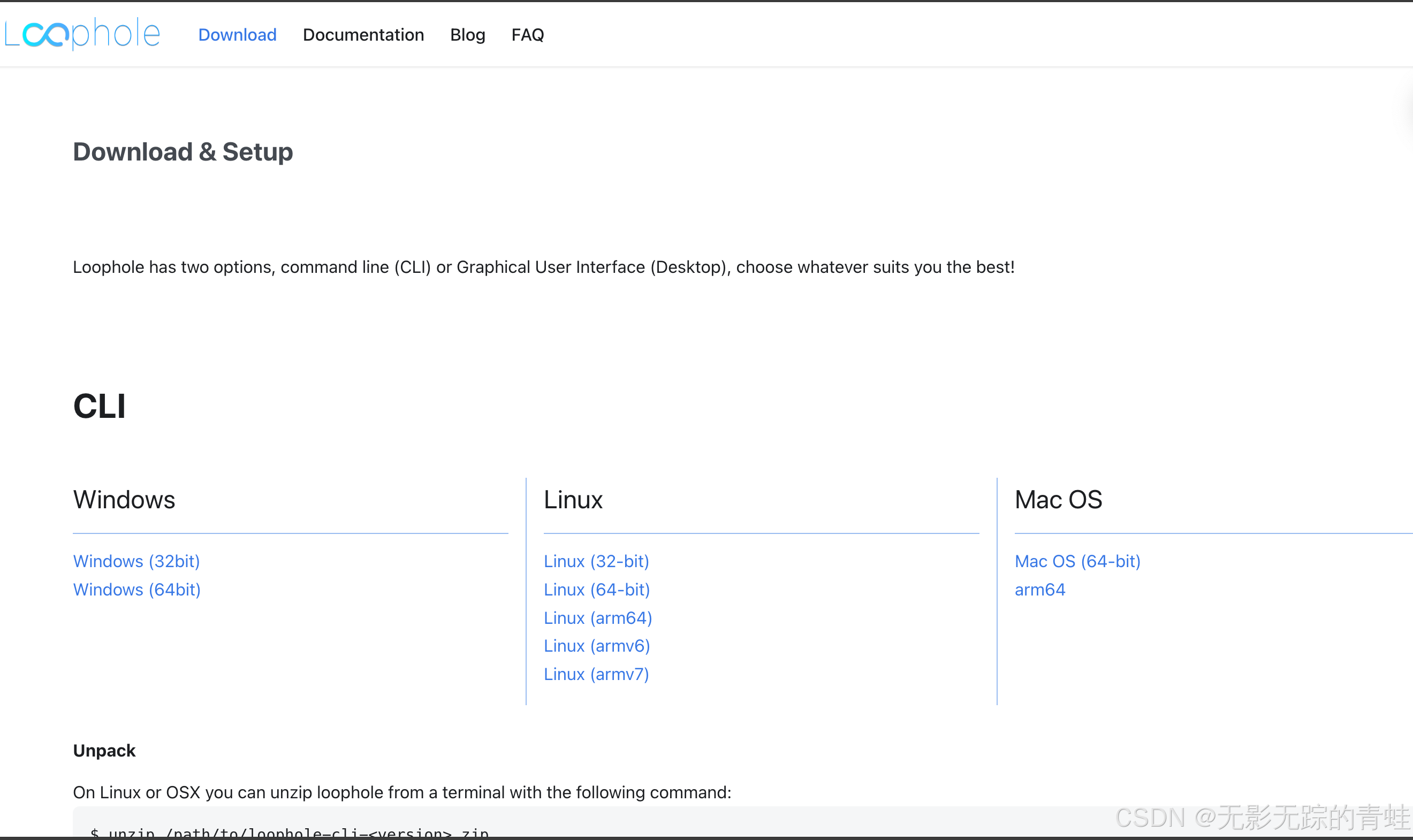Download Linux (32-bit) CLI

(596, 561)
